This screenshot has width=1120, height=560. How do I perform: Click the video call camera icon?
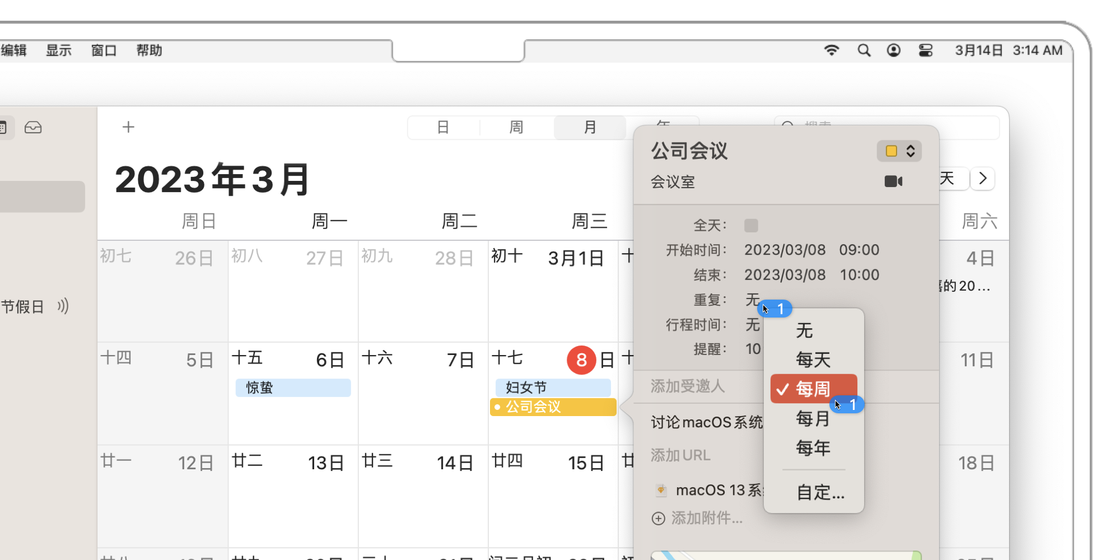point(893,182)
